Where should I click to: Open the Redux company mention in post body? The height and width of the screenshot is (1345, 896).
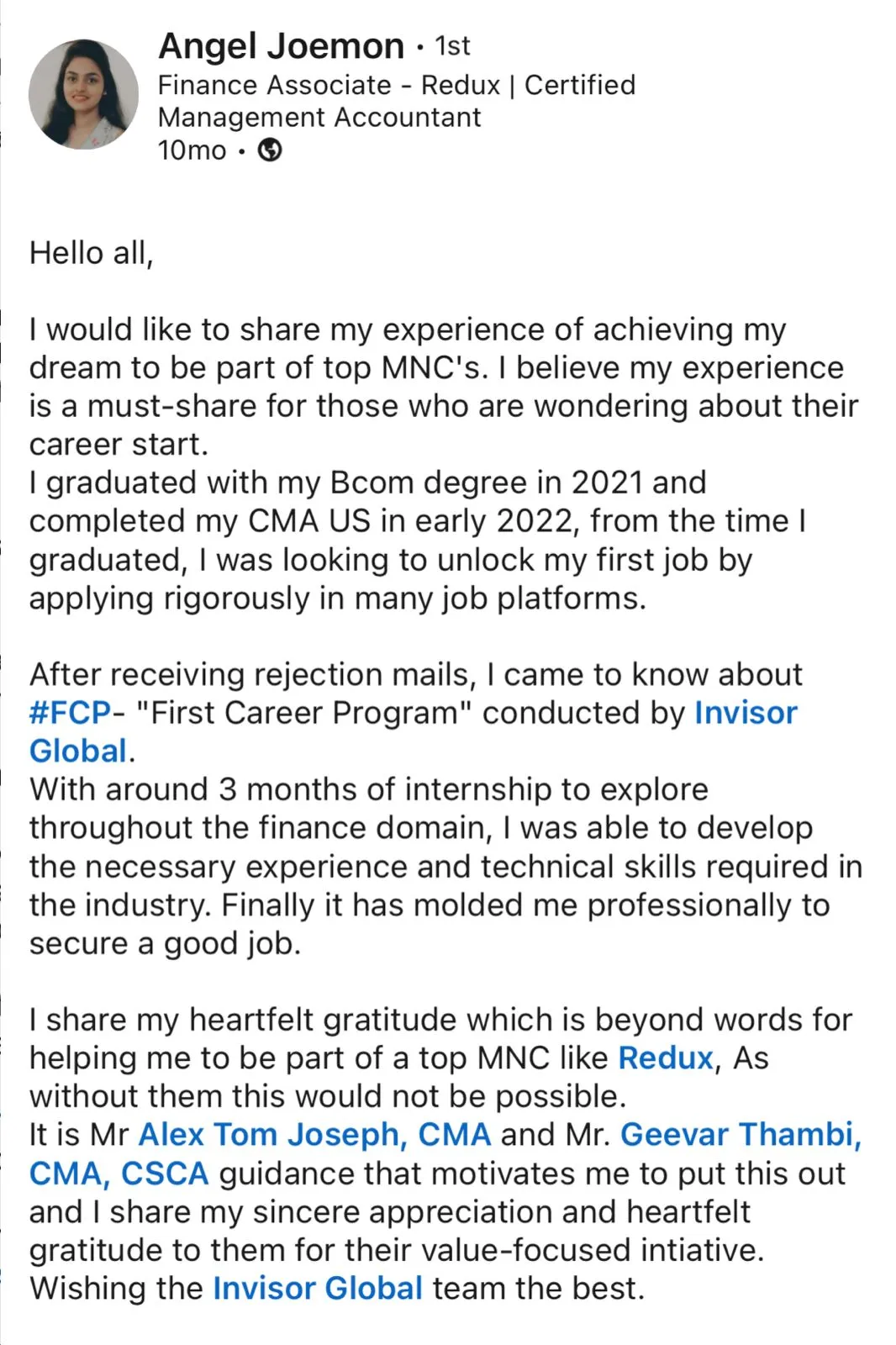point(666,1058)
